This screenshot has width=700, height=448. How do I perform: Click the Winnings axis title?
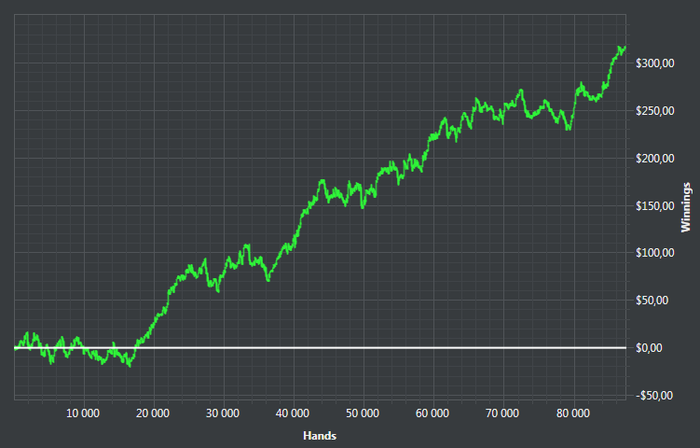click(x=686, y=207)
